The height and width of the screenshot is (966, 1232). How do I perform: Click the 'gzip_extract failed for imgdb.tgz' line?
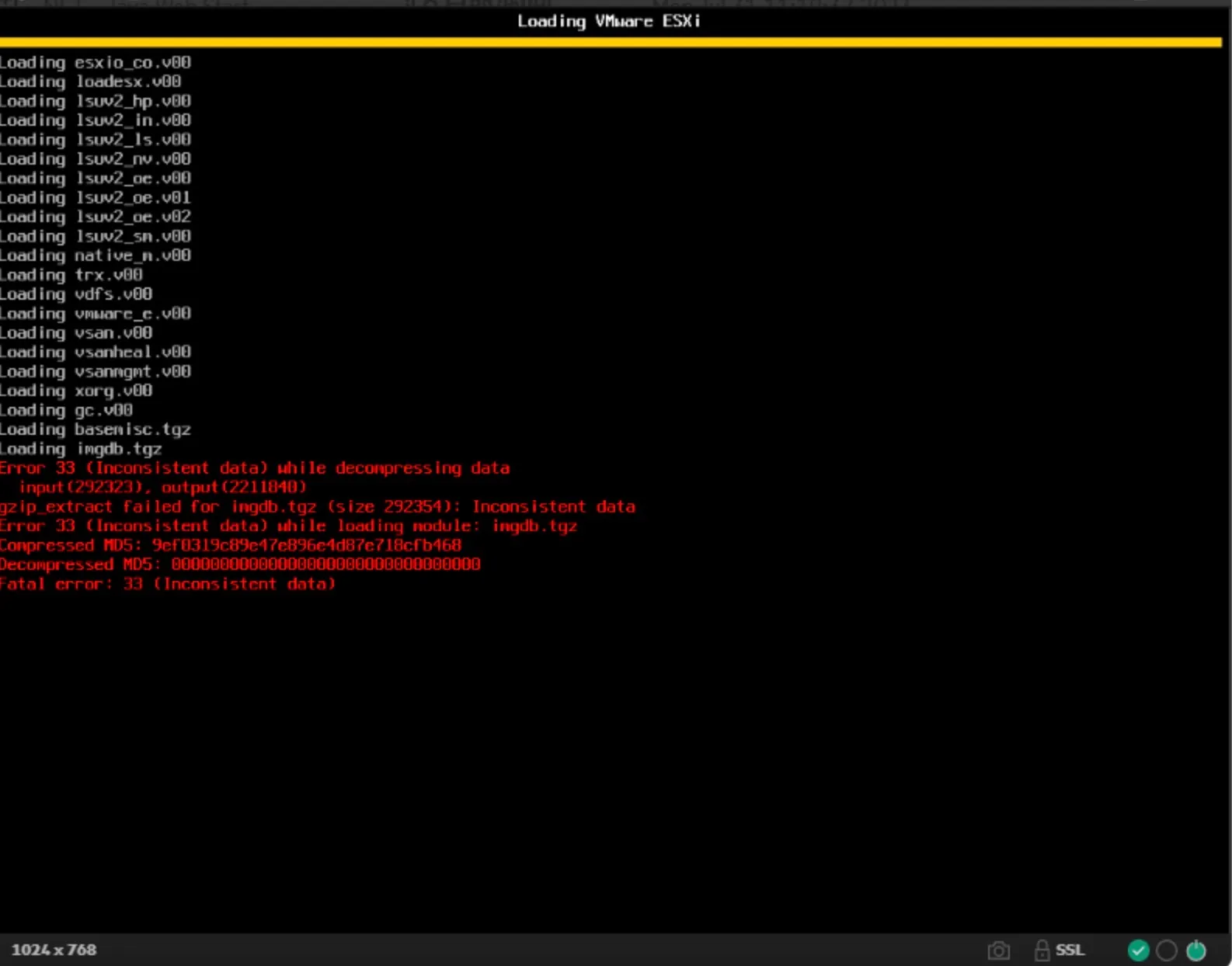click(x=318, y=507)
